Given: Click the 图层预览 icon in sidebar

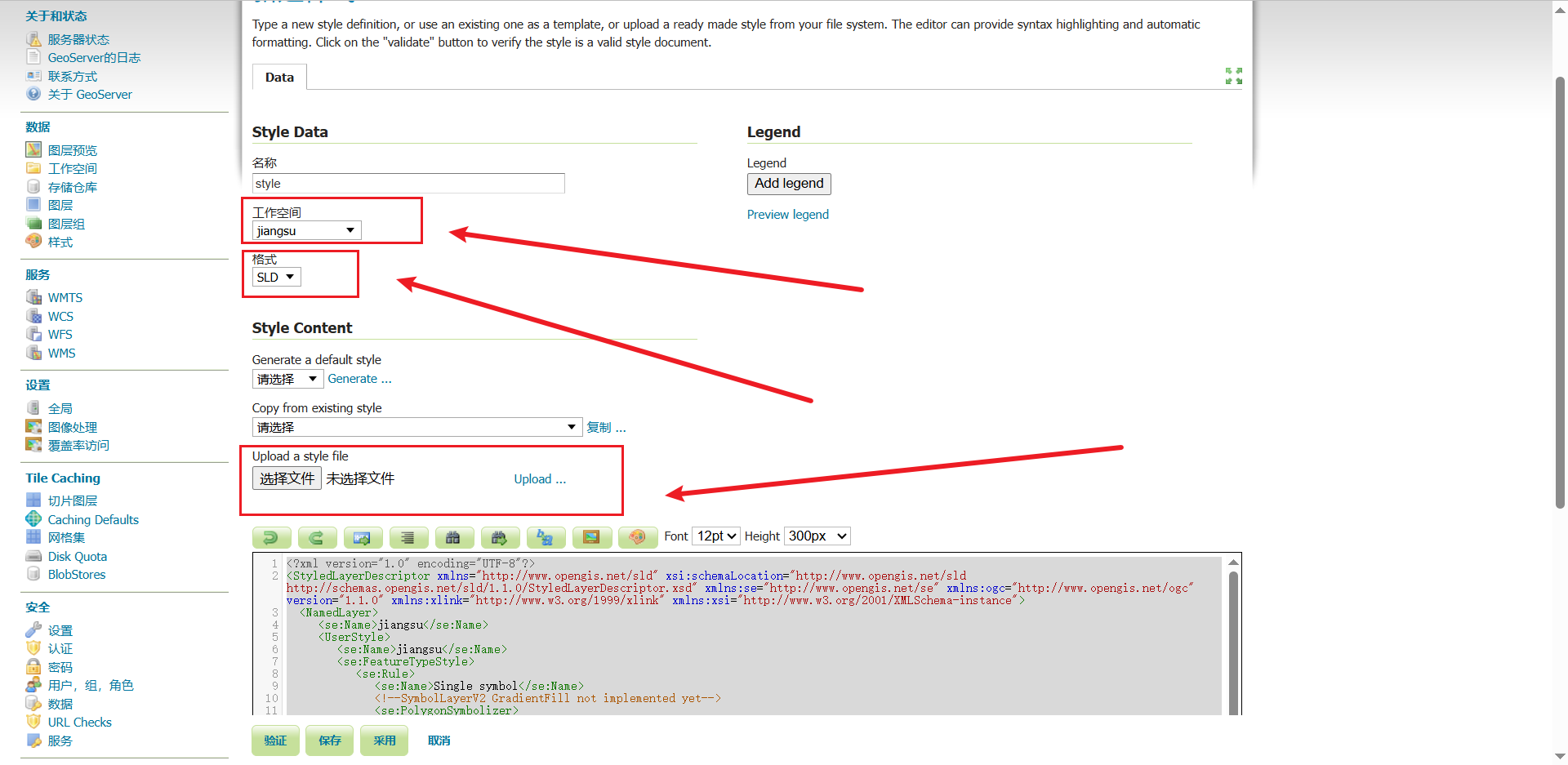Looking at the screenshot, I should (x=33, y=149).
